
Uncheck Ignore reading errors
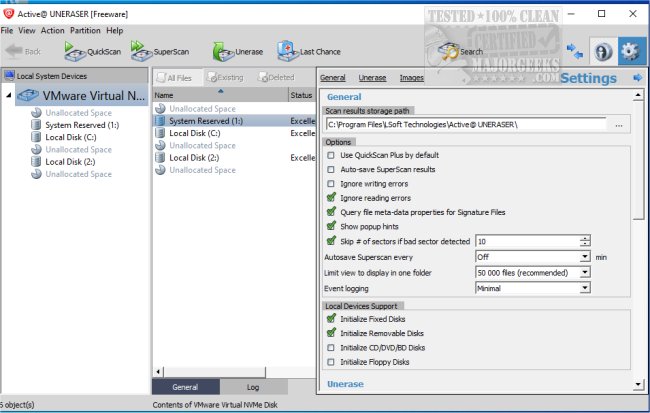(x=331, y=198)
